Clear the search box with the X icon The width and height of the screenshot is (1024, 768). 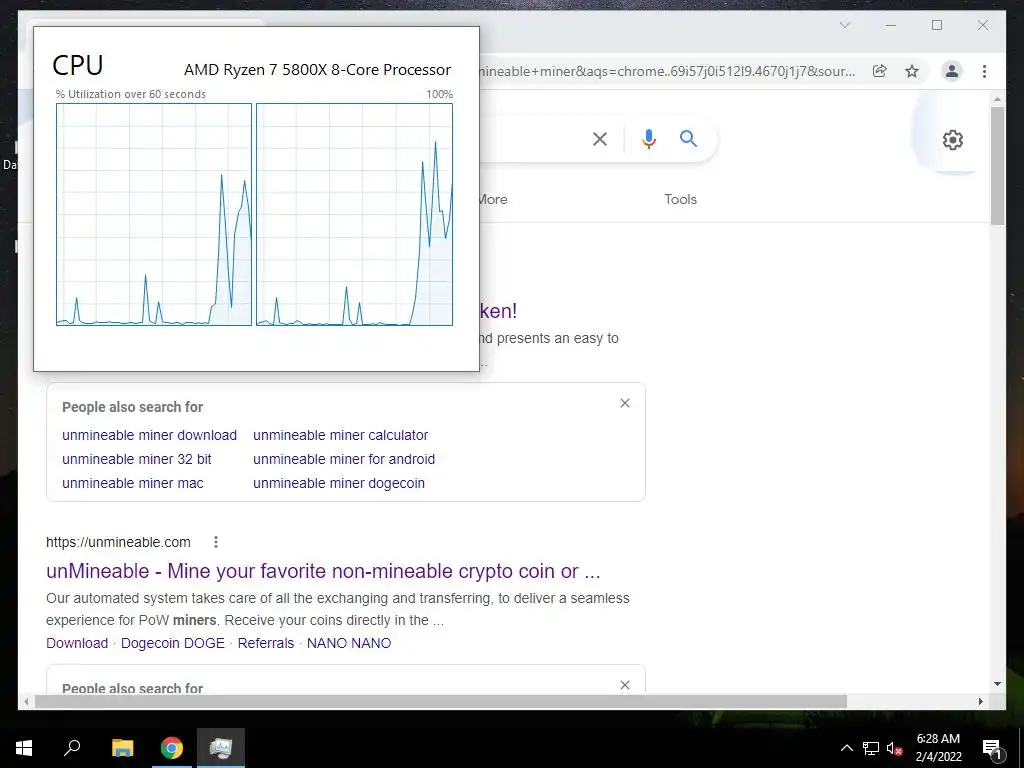600,139
